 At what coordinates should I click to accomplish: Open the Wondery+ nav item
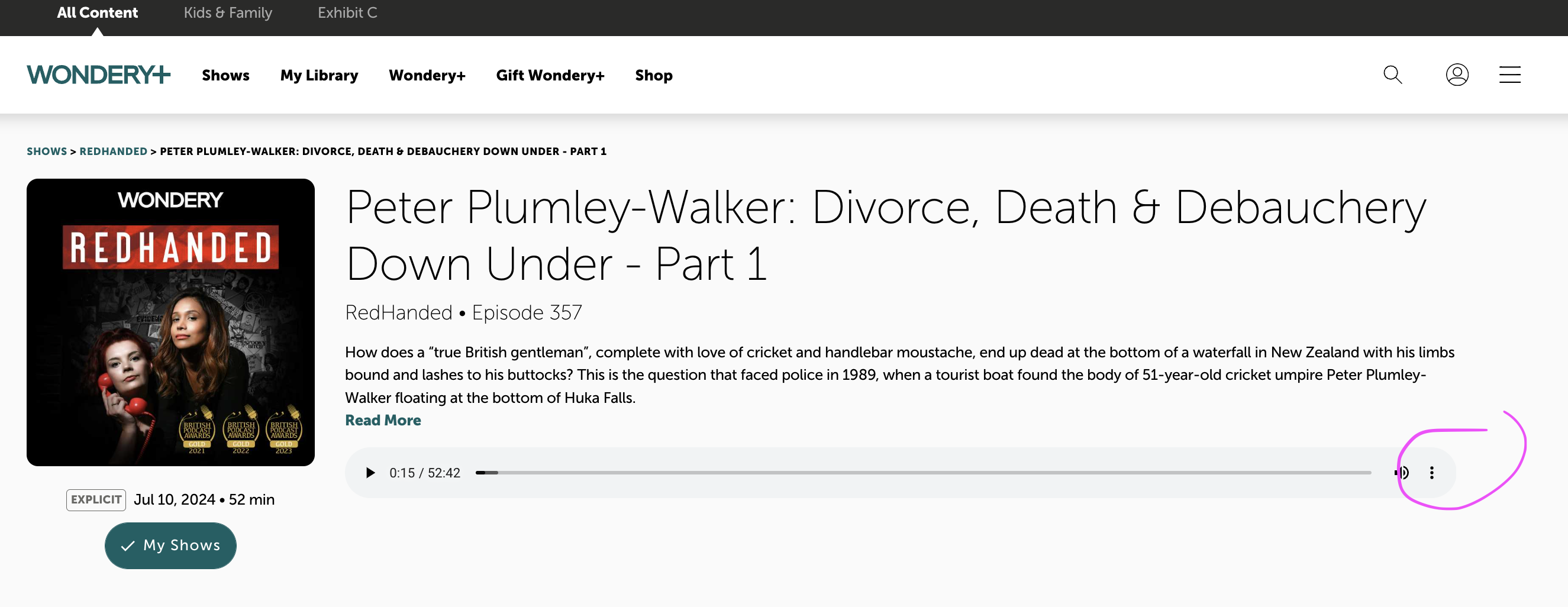tap(427, 76)
